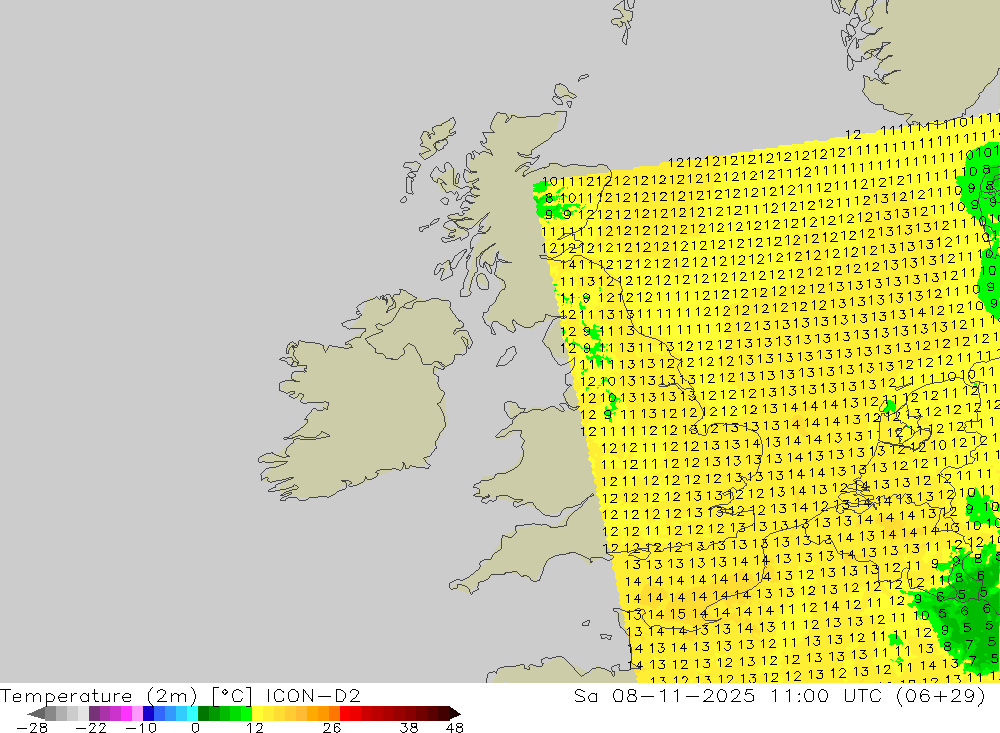Pick the light pink swatch in the legend

point(138,713)
